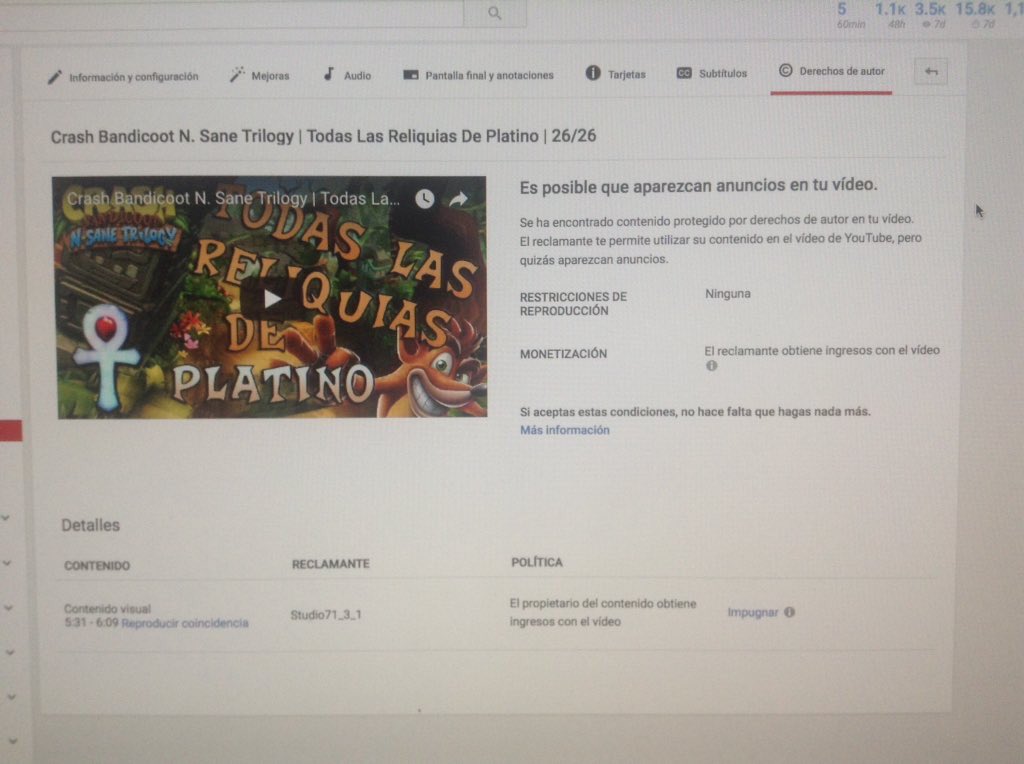Click the Contenido visual text
The image size is (1024, 764).
107,609
